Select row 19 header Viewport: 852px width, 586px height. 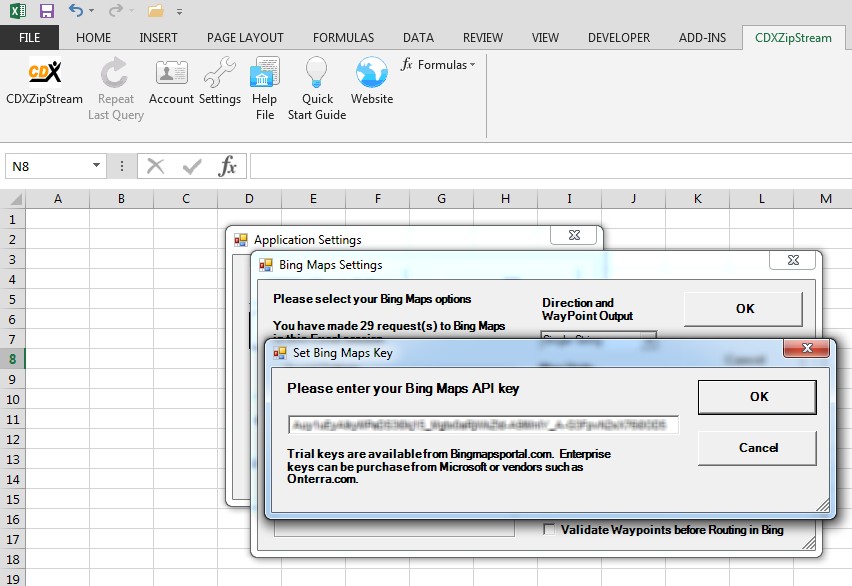(x=12, y=579)
